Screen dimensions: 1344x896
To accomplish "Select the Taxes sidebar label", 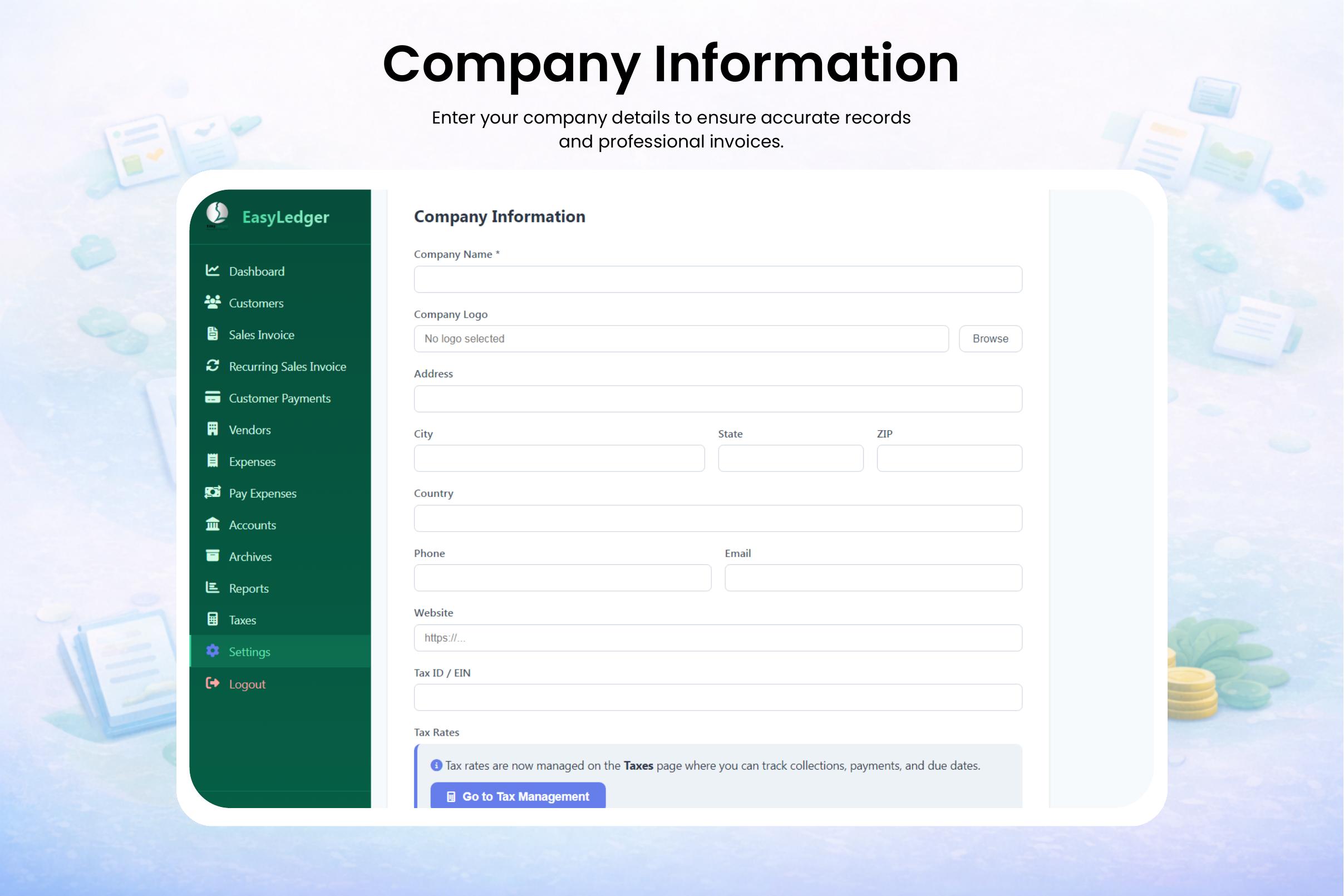I will pos(242,620).
